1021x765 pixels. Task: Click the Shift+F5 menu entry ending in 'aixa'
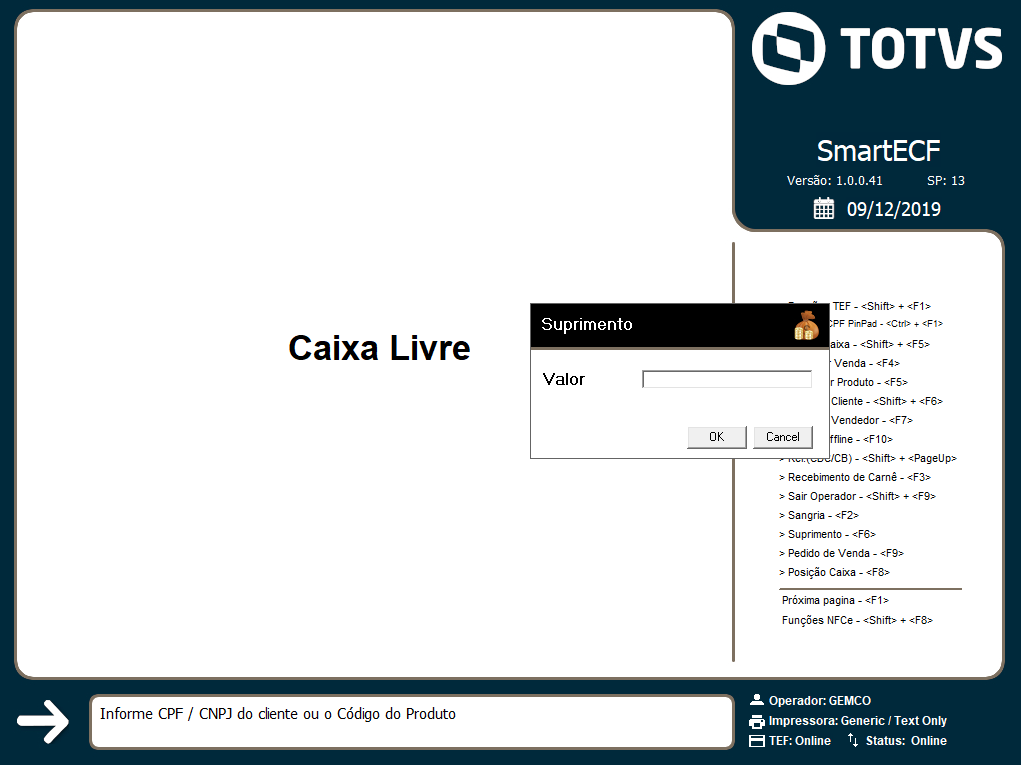(x=879, y=344)
